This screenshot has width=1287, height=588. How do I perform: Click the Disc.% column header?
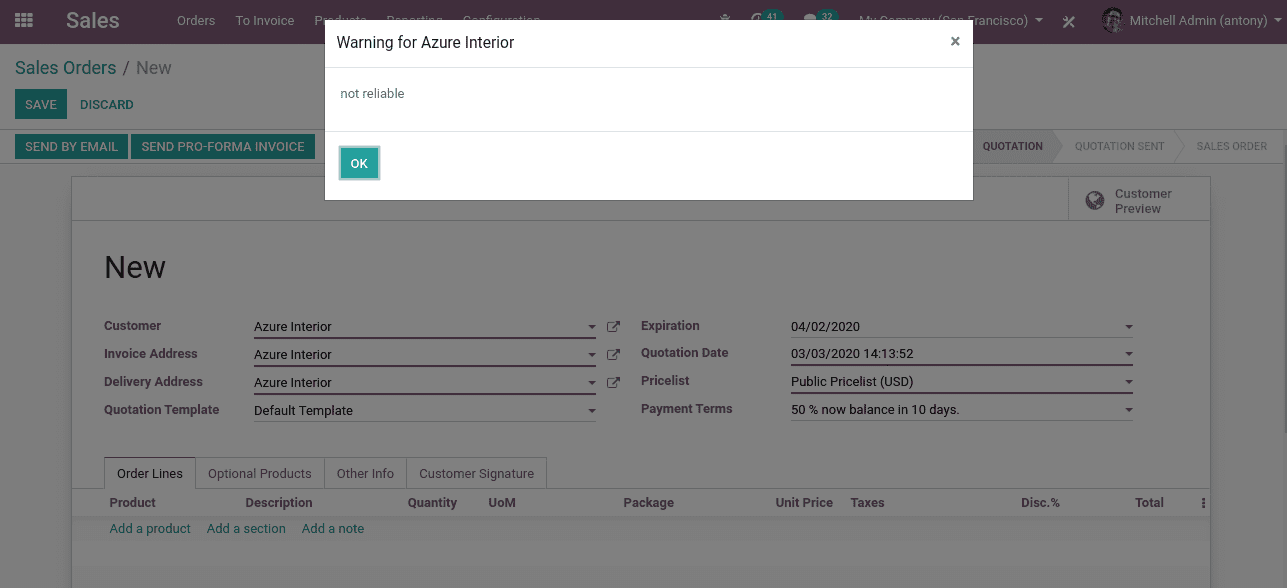click(1040, 503)
